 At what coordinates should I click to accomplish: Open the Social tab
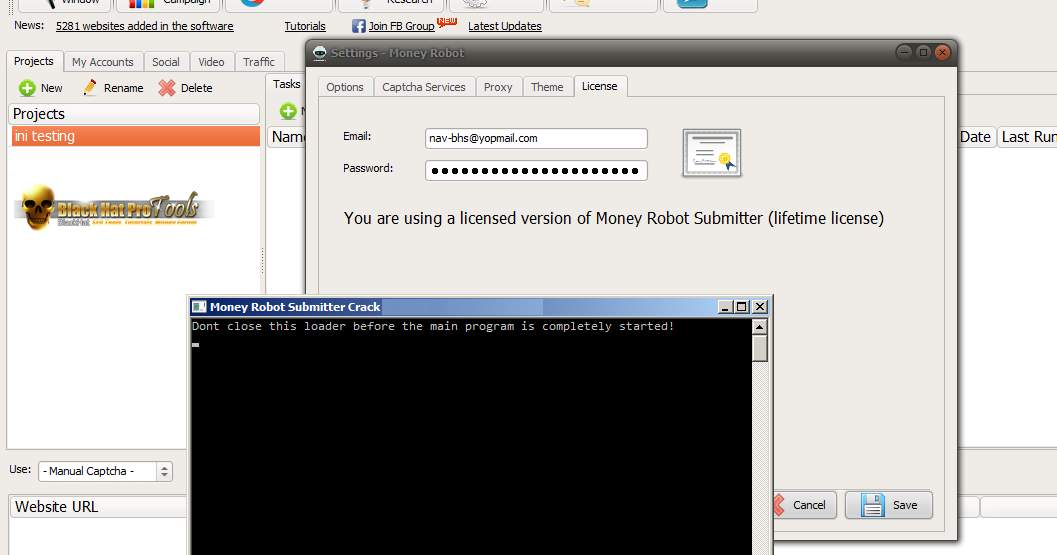click(166, 62)
